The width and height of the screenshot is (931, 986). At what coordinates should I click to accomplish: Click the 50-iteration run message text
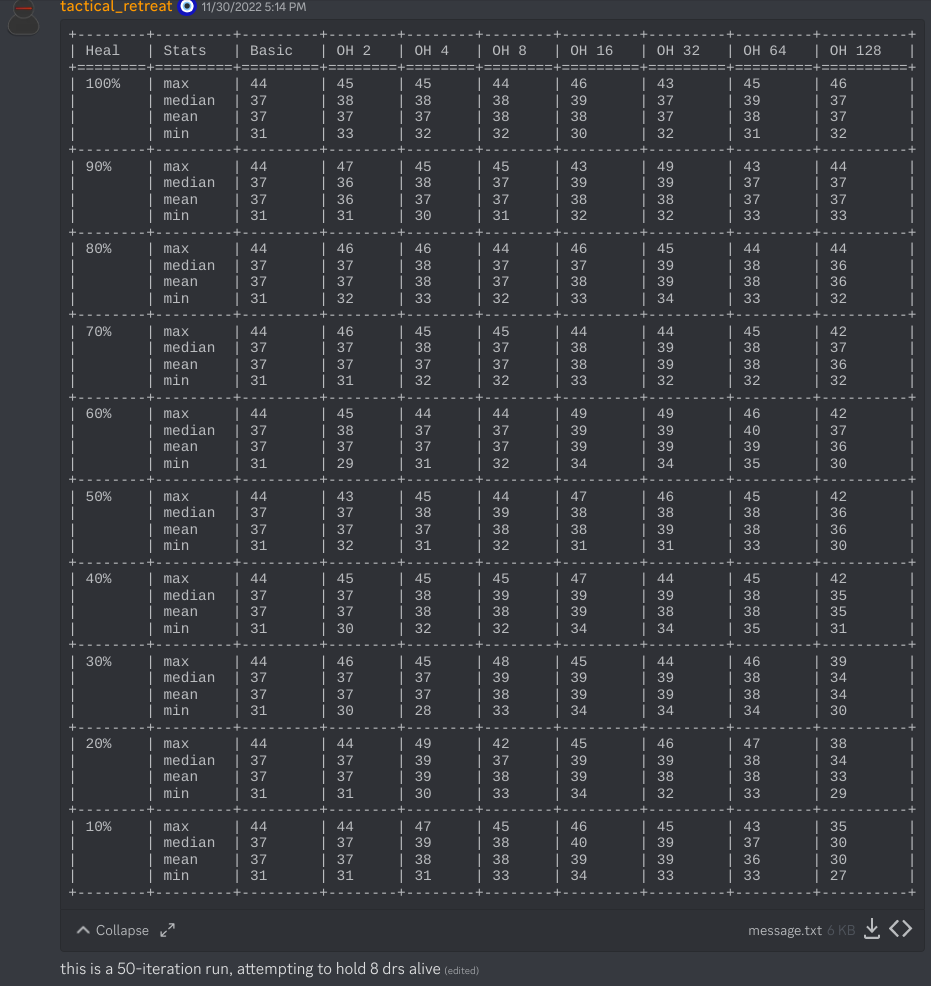click(250, 969)
